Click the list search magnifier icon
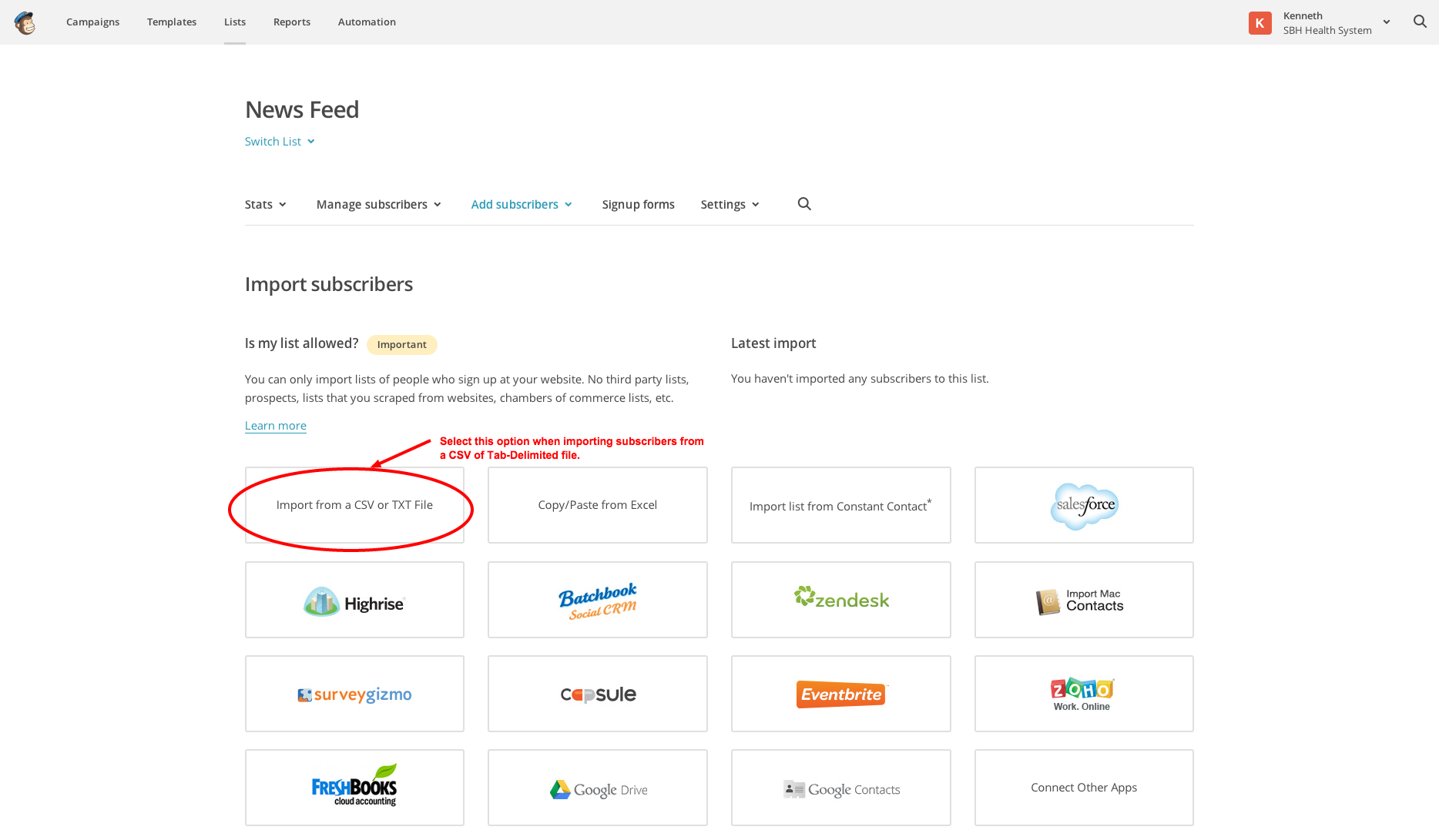 [804, 204]
